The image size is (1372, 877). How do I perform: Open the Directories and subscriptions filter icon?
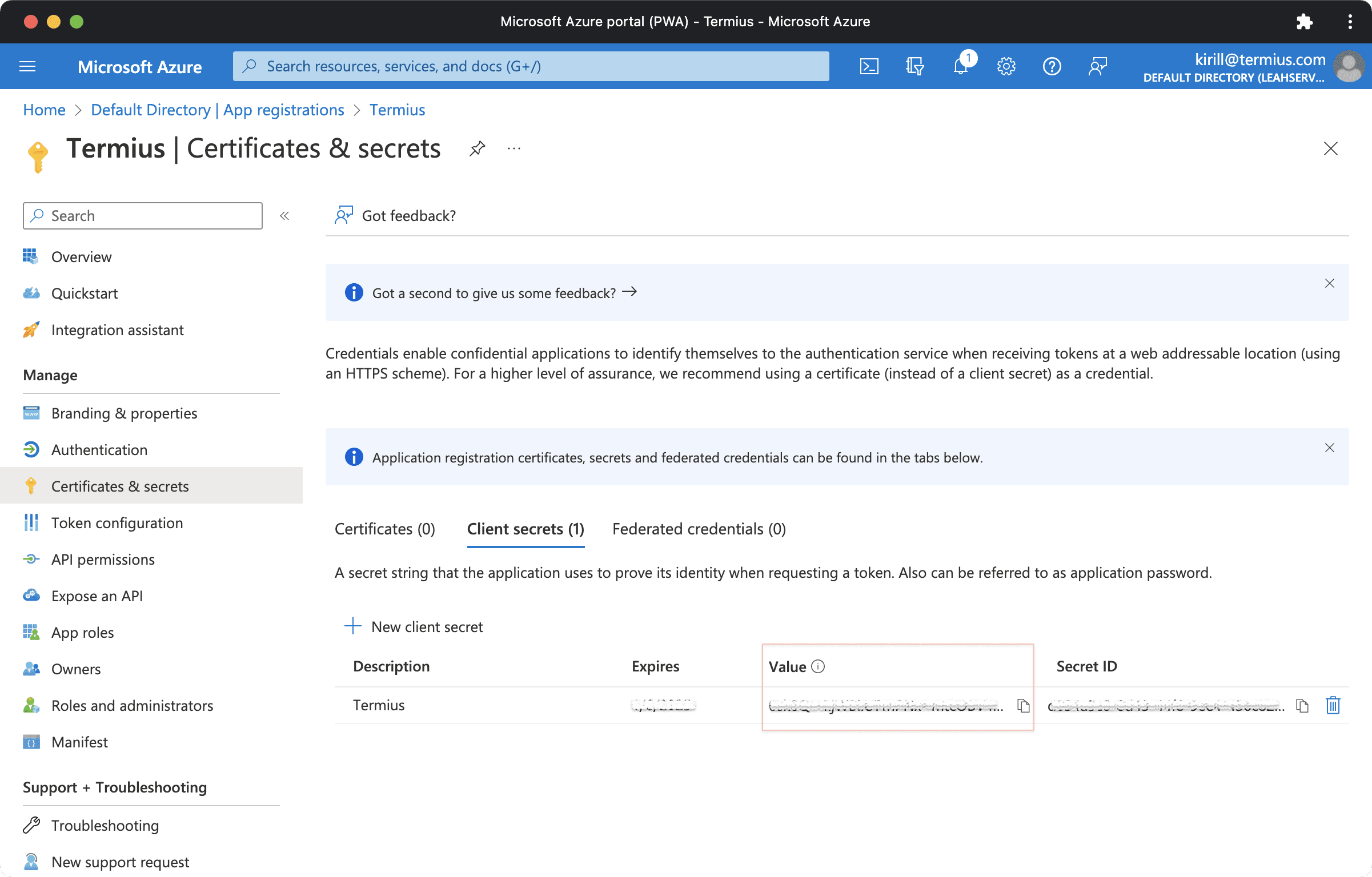pos(914,67)
